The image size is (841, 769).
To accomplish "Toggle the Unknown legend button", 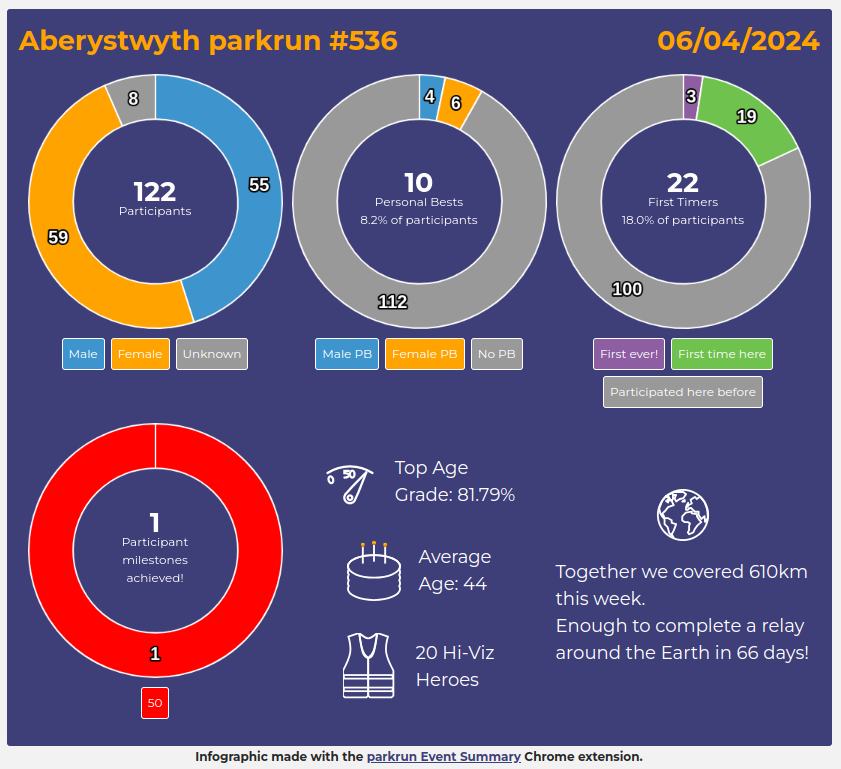I will [x=212, y=354].
